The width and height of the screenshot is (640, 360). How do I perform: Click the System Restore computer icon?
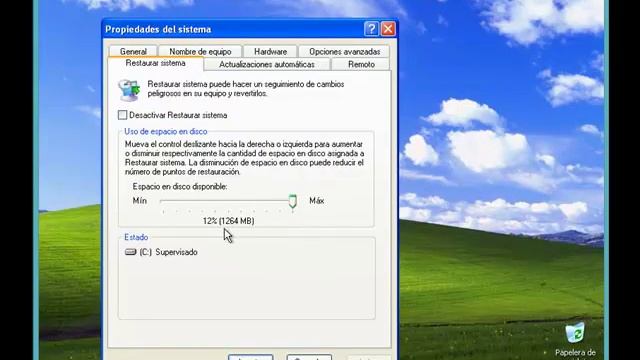coord(129,90)
